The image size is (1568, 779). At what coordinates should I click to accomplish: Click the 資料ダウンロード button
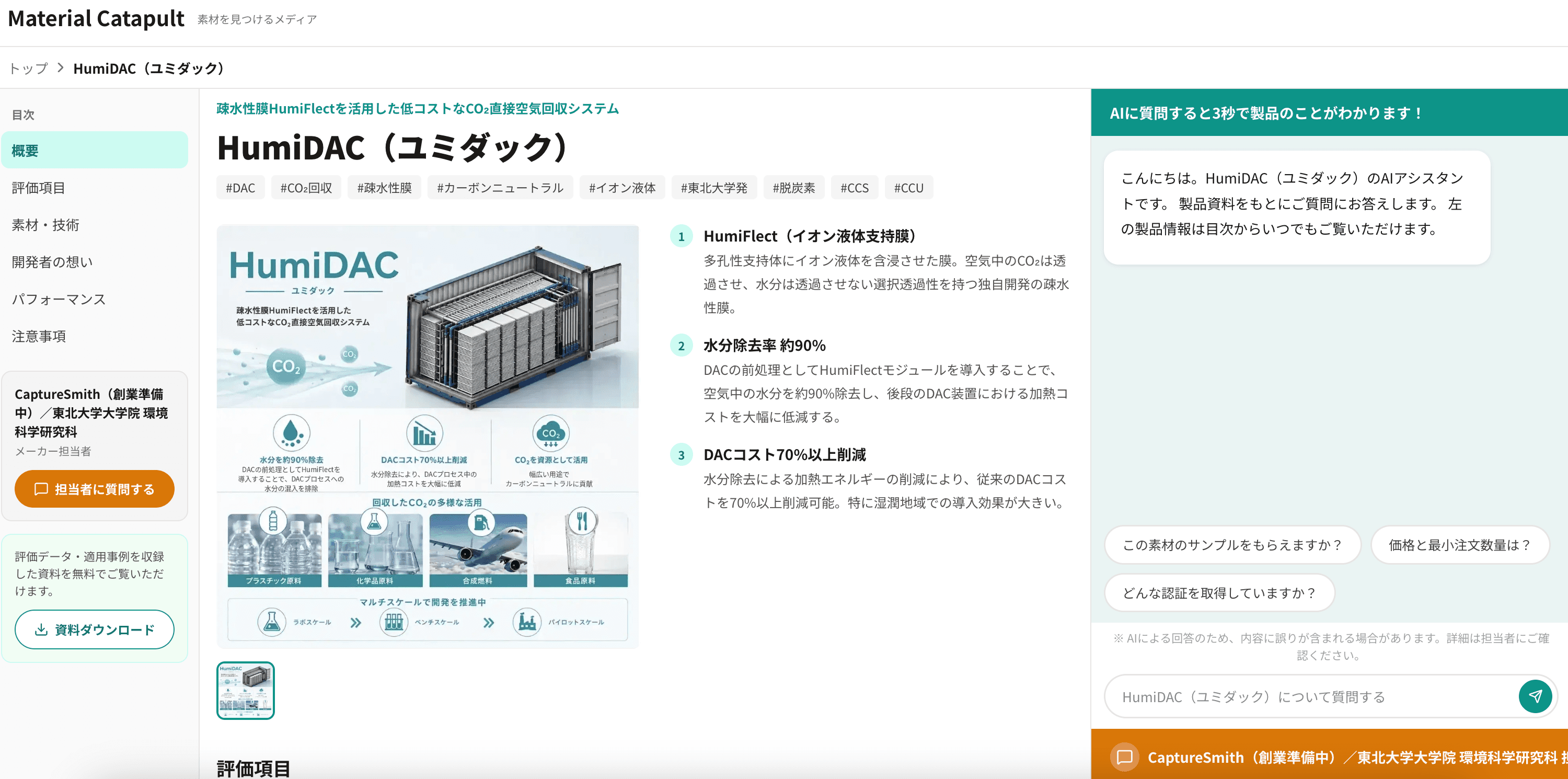tap(95, 629)
